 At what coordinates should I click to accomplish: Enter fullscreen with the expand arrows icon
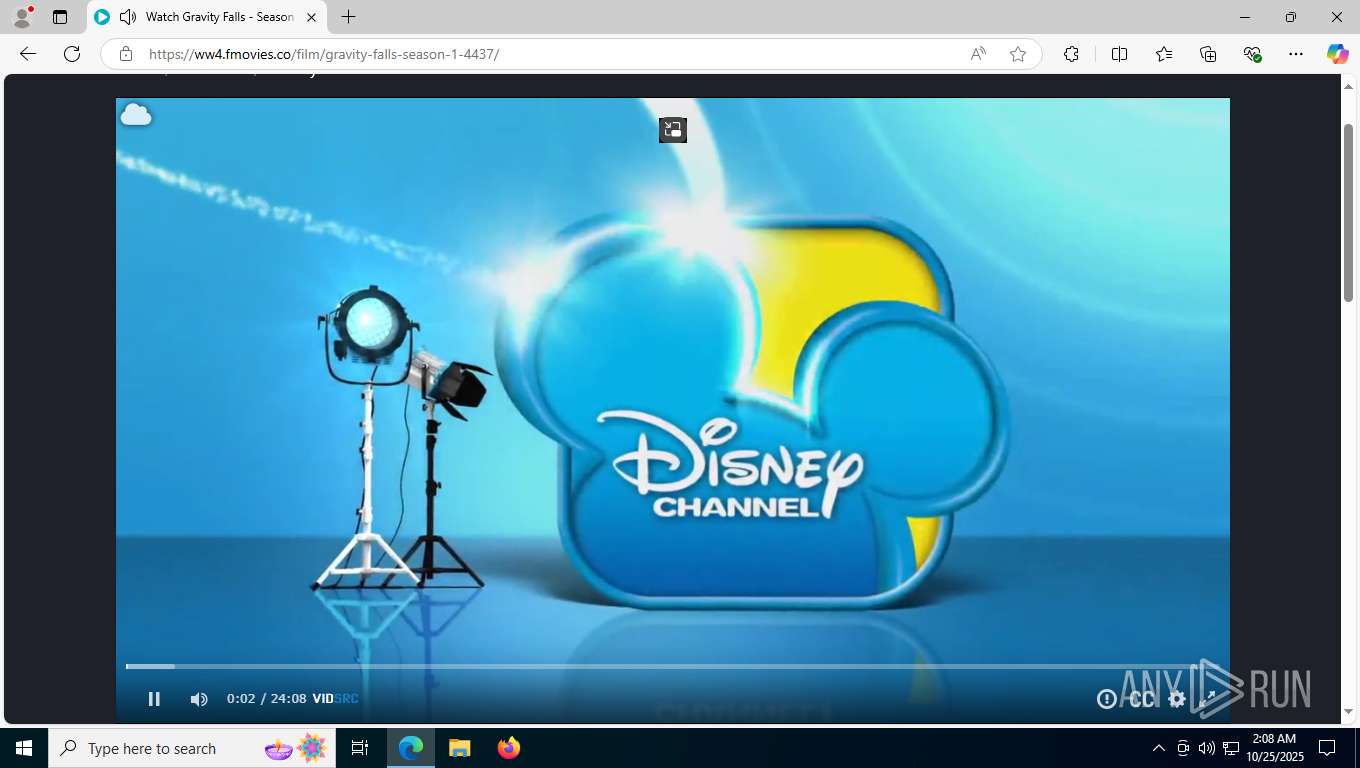click(1209, 698)
